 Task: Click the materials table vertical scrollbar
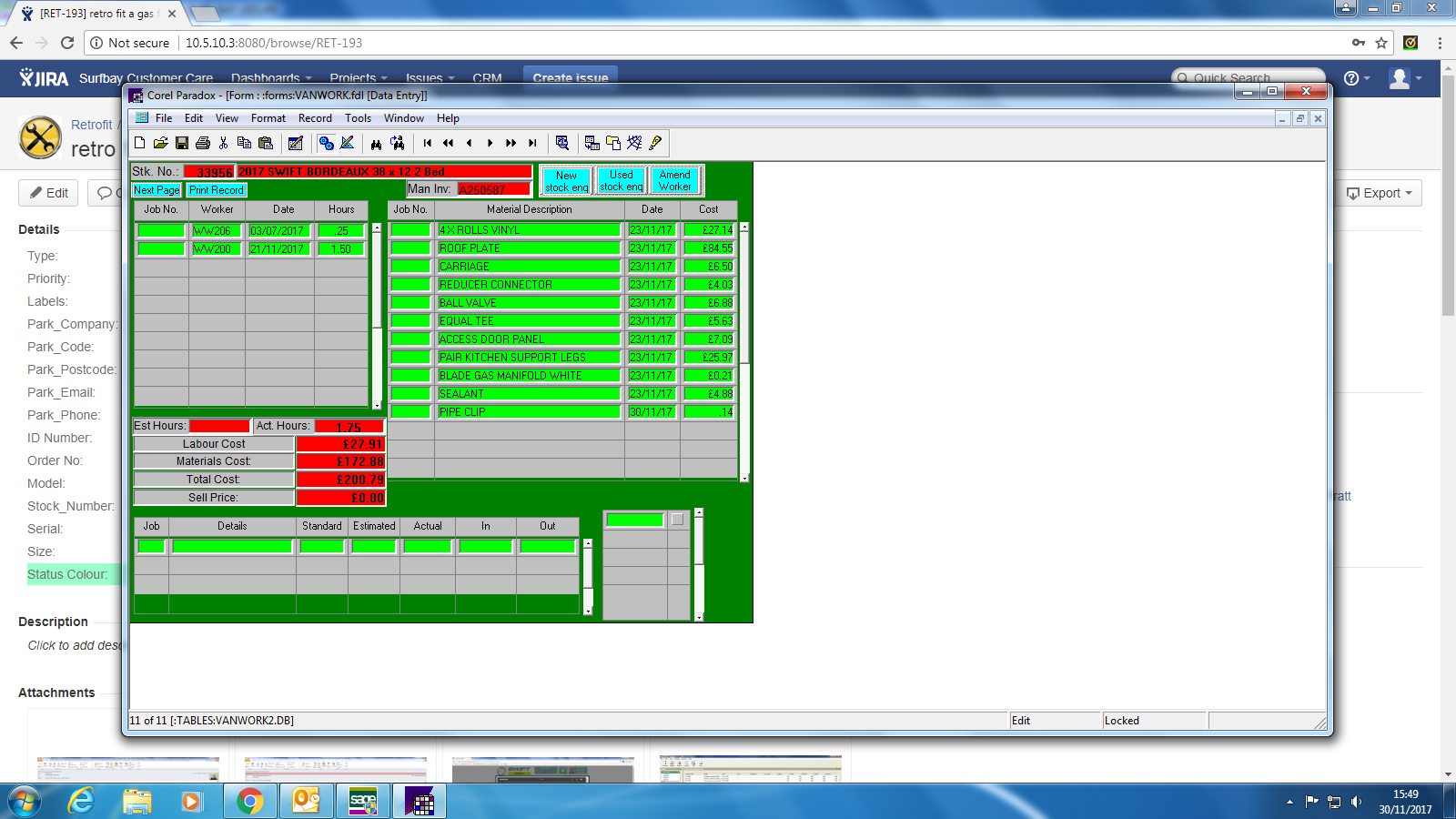[x=744, y=352]
